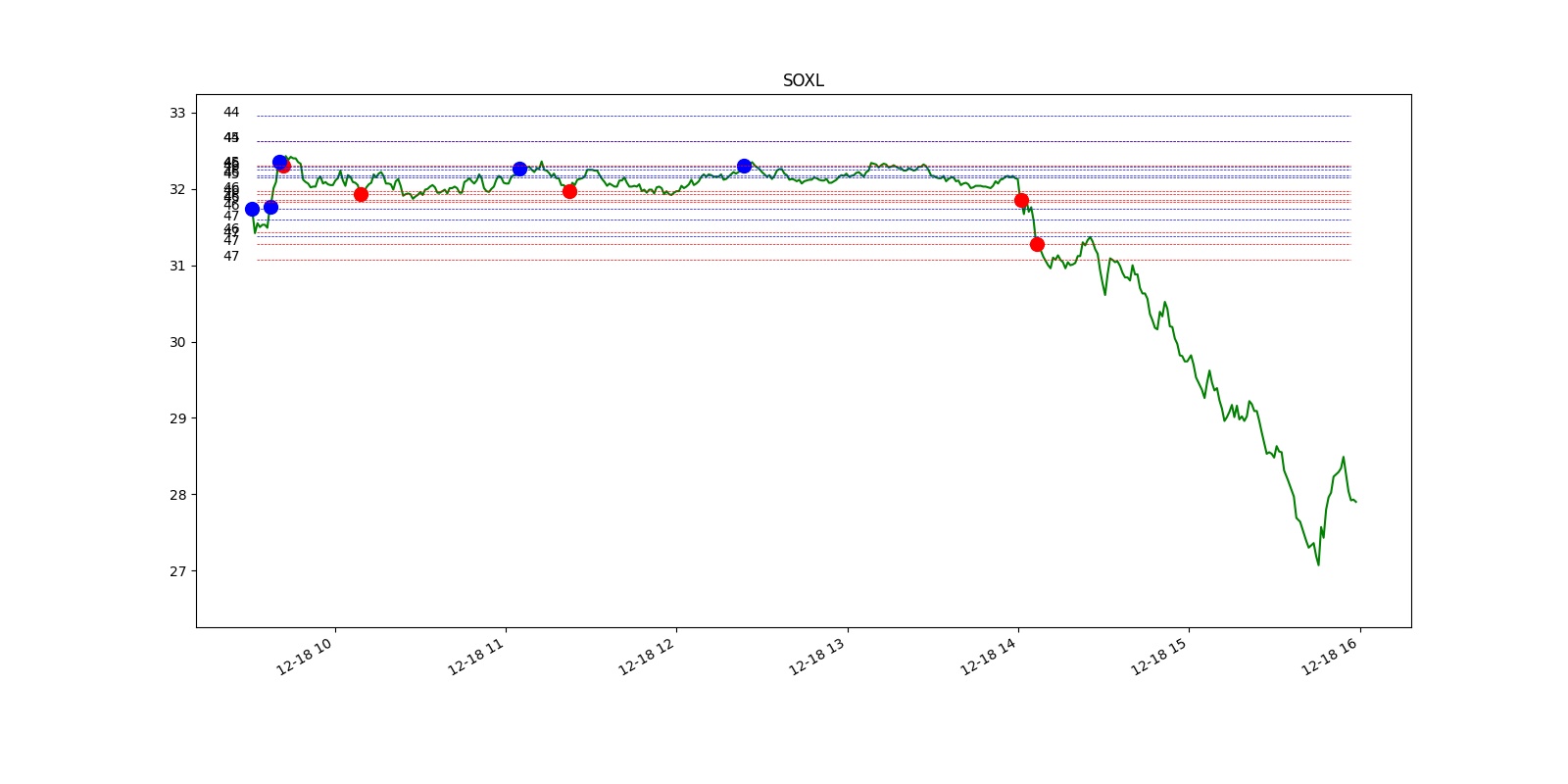The width and height of the screenshot is (1568, 784).
Task: Pick the red marker at 14:00 near 31.85
Action: 1021,200
